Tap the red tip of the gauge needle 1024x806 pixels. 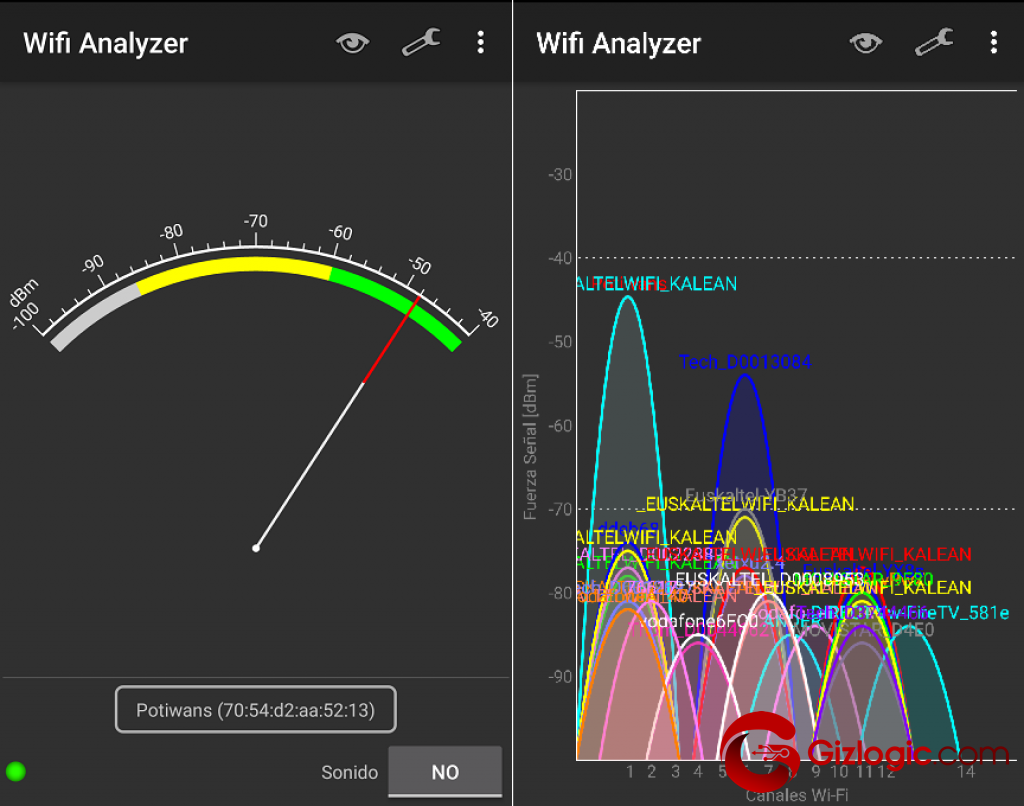click(391, 340)
